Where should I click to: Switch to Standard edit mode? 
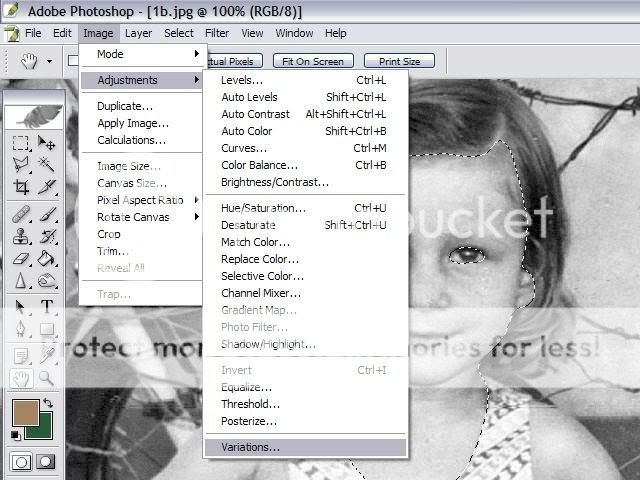[x=21, y=462]
